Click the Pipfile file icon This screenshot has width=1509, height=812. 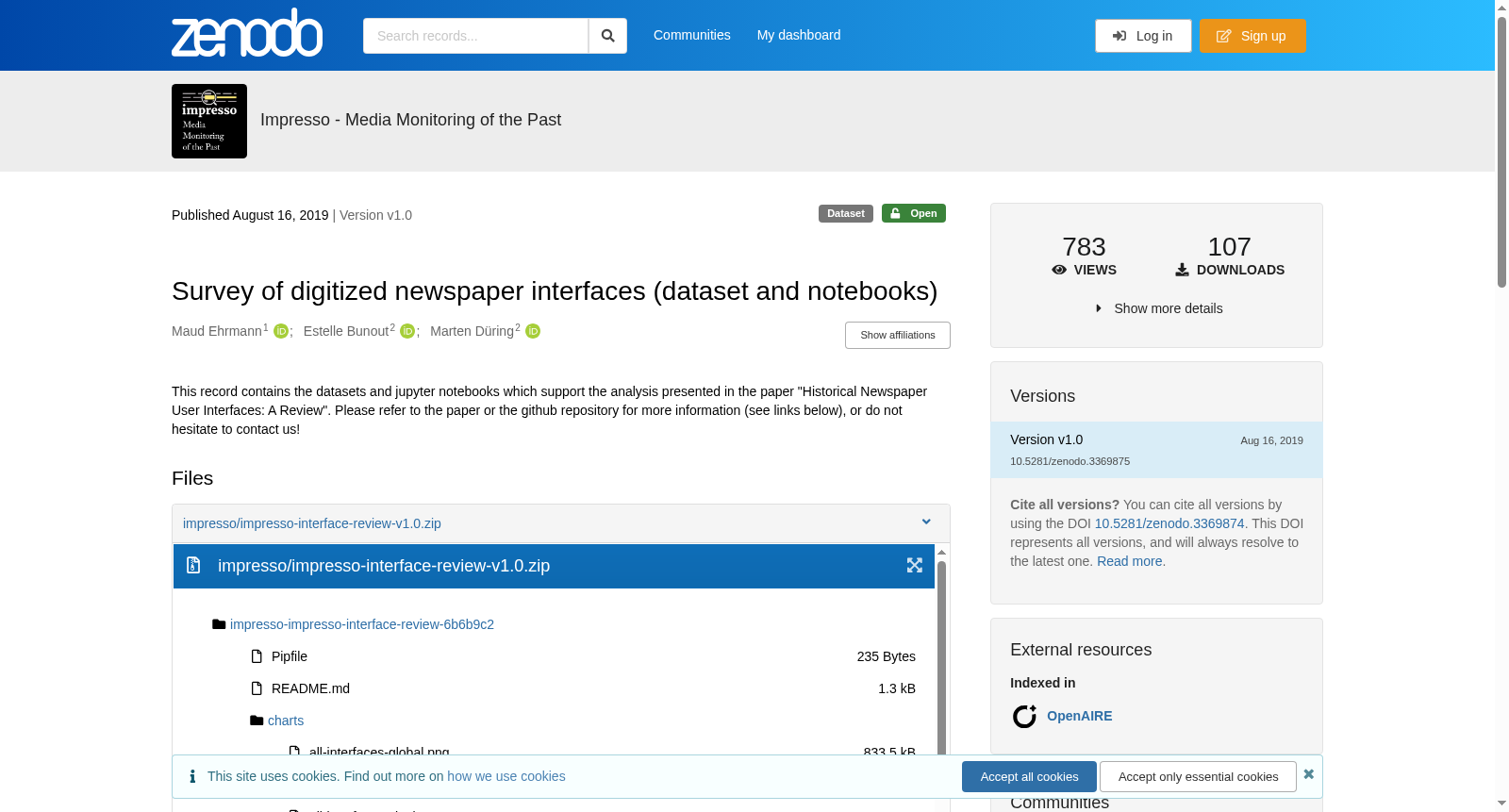257,656
